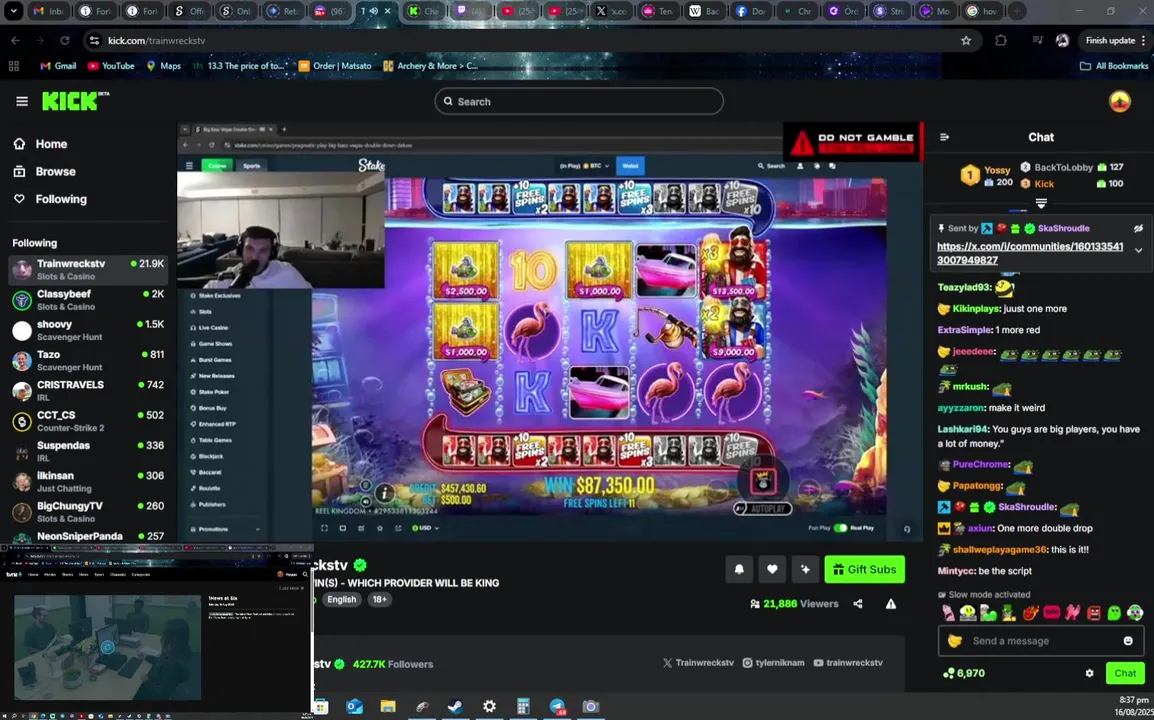
Task: Open the Trainwreckstv X profile link
Action: click(x=698, y=663)
